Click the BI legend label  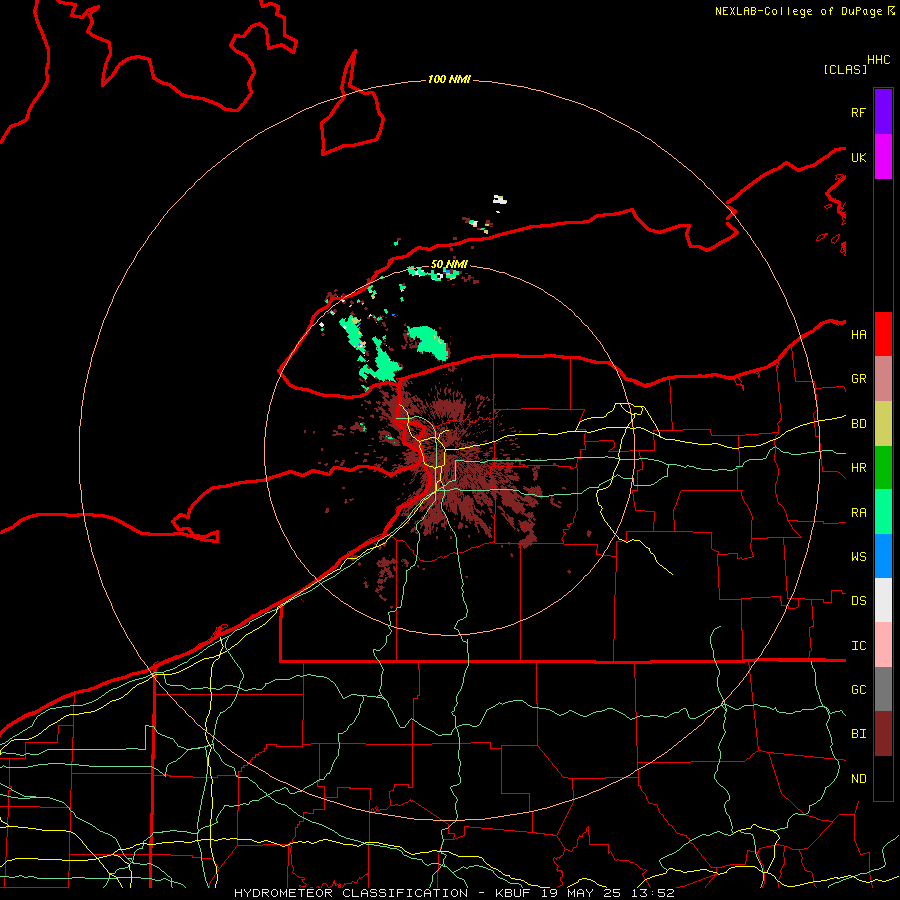858,734
